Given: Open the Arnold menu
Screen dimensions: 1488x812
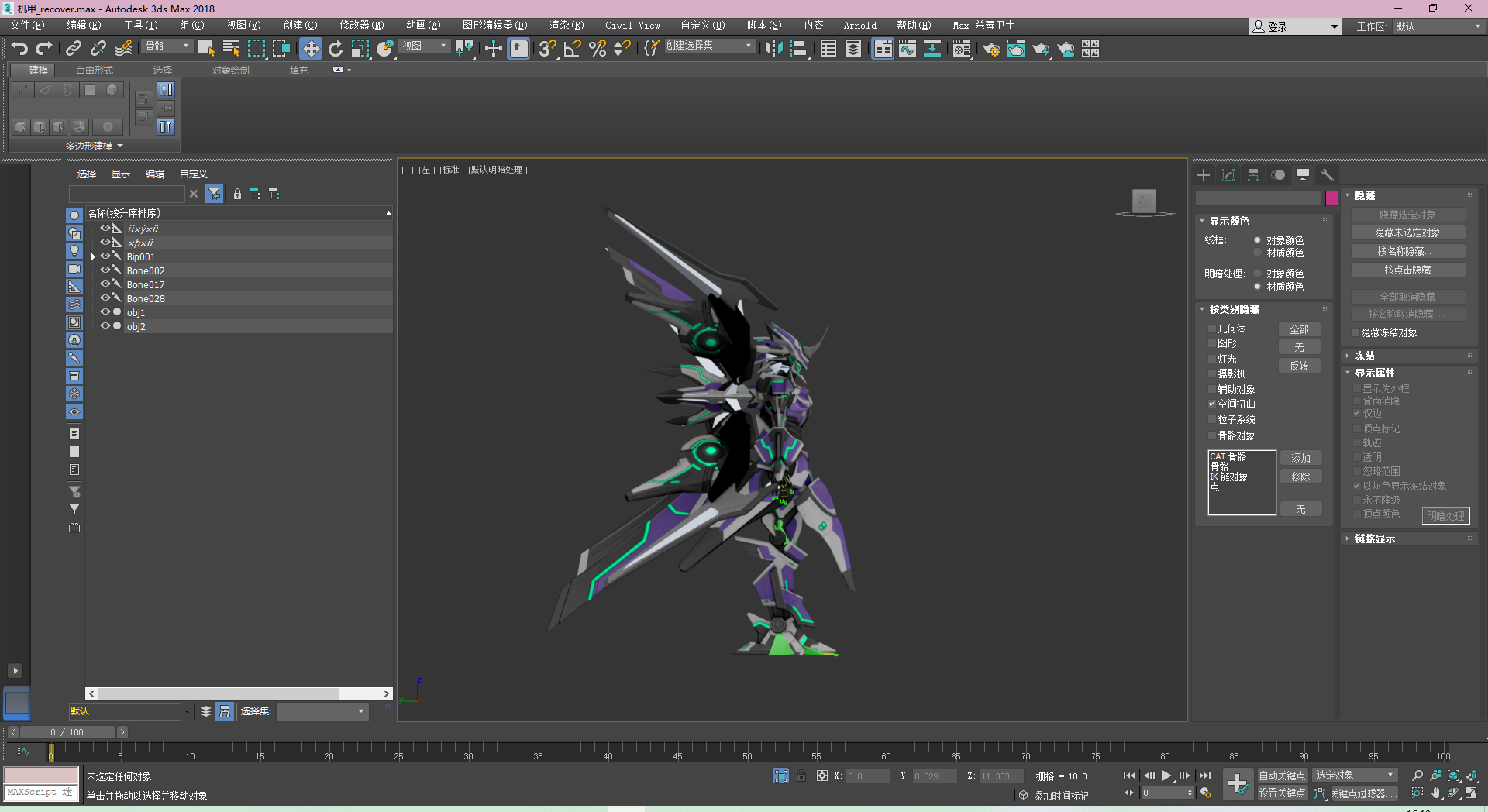Looking at the screenshot, I should click(x=860, y=25).
